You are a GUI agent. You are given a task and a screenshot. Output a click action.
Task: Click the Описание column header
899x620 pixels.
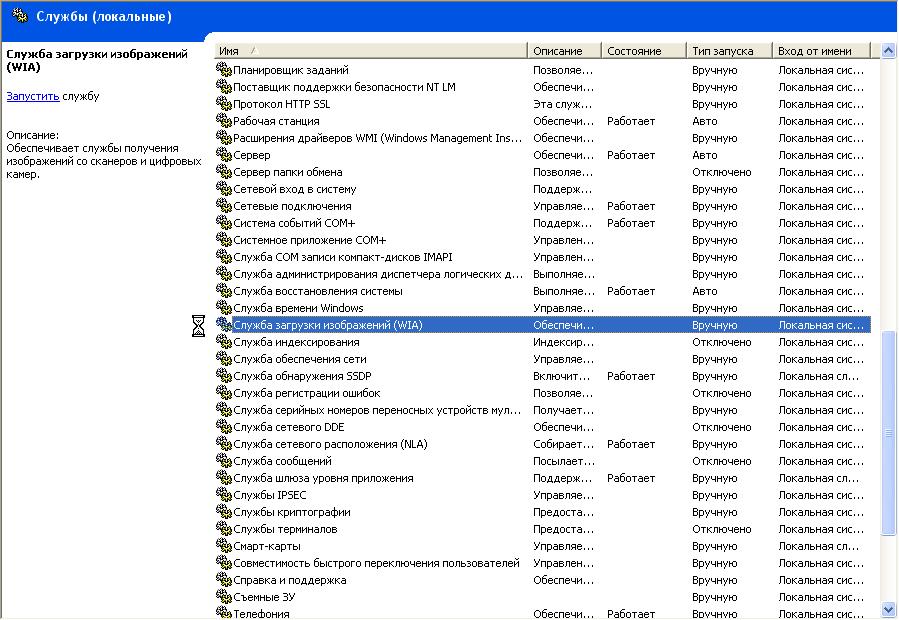[x=564, y=50]
